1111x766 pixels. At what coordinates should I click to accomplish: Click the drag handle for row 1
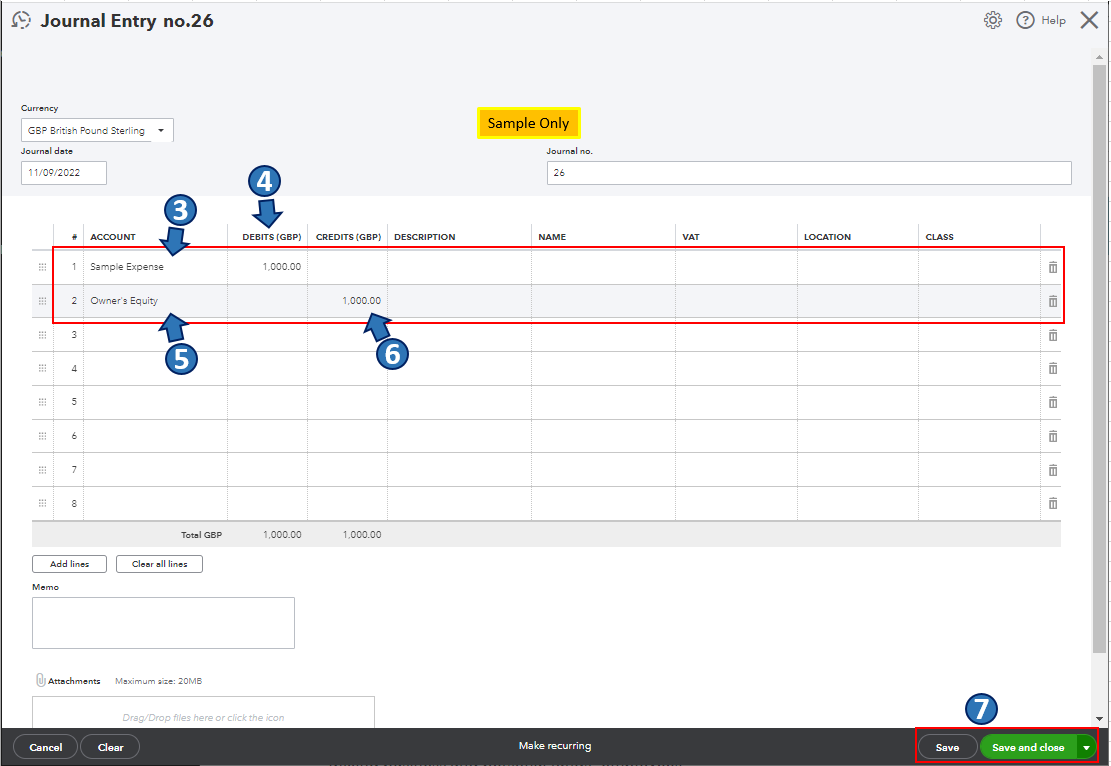click(42, 267)
